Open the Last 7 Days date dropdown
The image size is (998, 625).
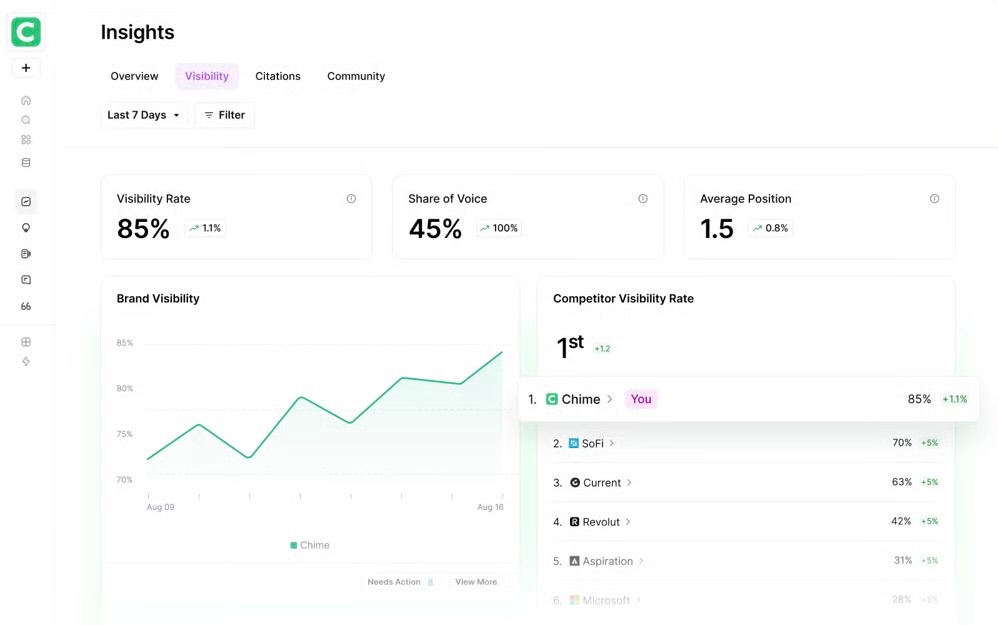coord(143,115)
